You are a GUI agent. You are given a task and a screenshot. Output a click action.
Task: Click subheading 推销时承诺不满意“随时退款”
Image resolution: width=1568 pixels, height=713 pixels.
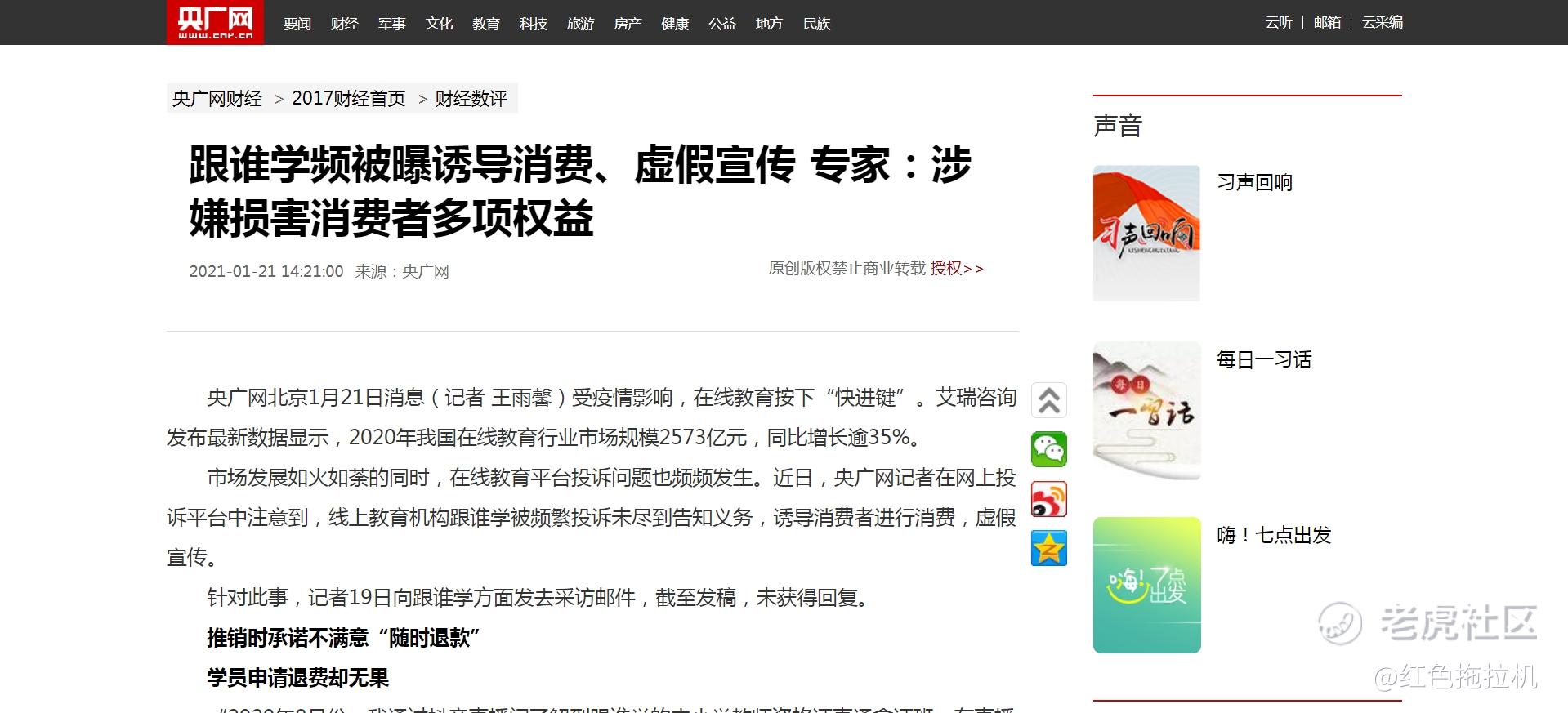pos(343,637)
